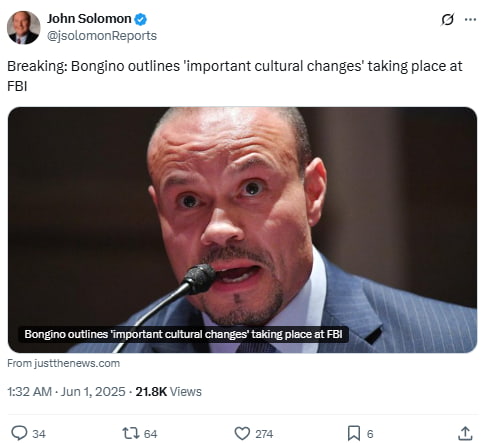Image resolution: width=481 pixels, height=443 pixels.
Task: Click the blue verified badge beside John Solomon
Action: (x=140, y=19)
